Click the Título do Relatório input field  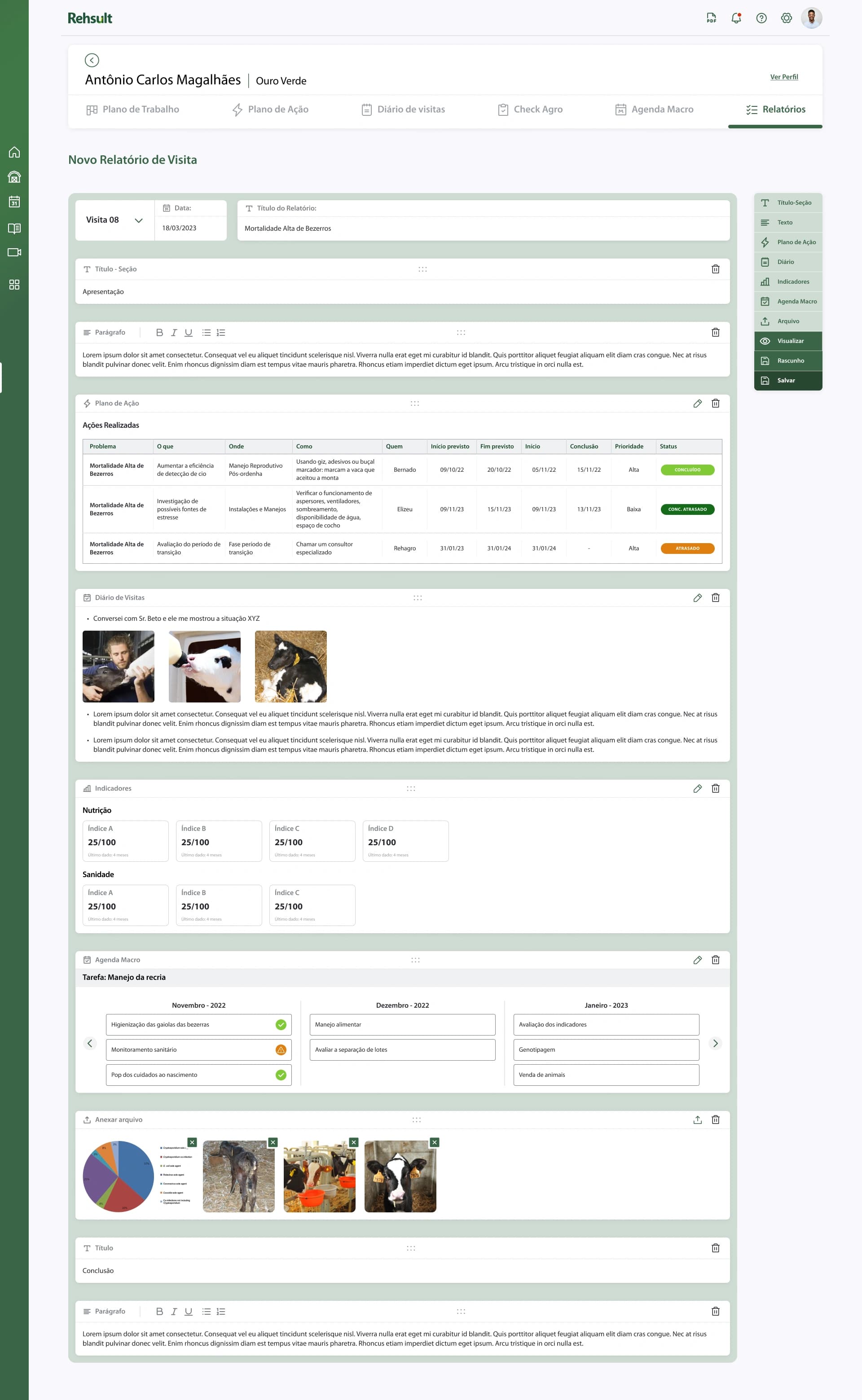coord(484,228)
